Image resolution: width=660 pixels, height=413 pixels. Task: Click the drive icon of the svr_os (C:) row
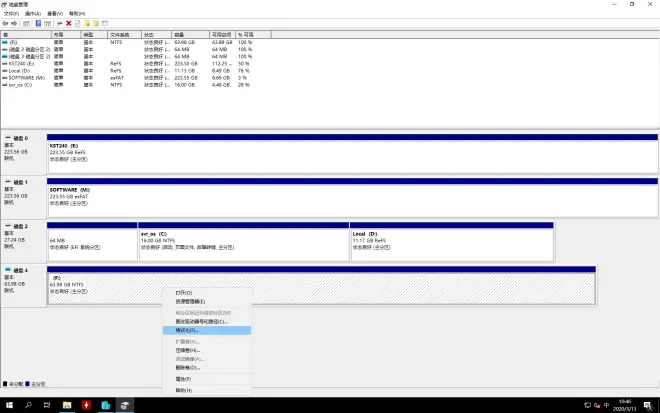click(5, 85)
